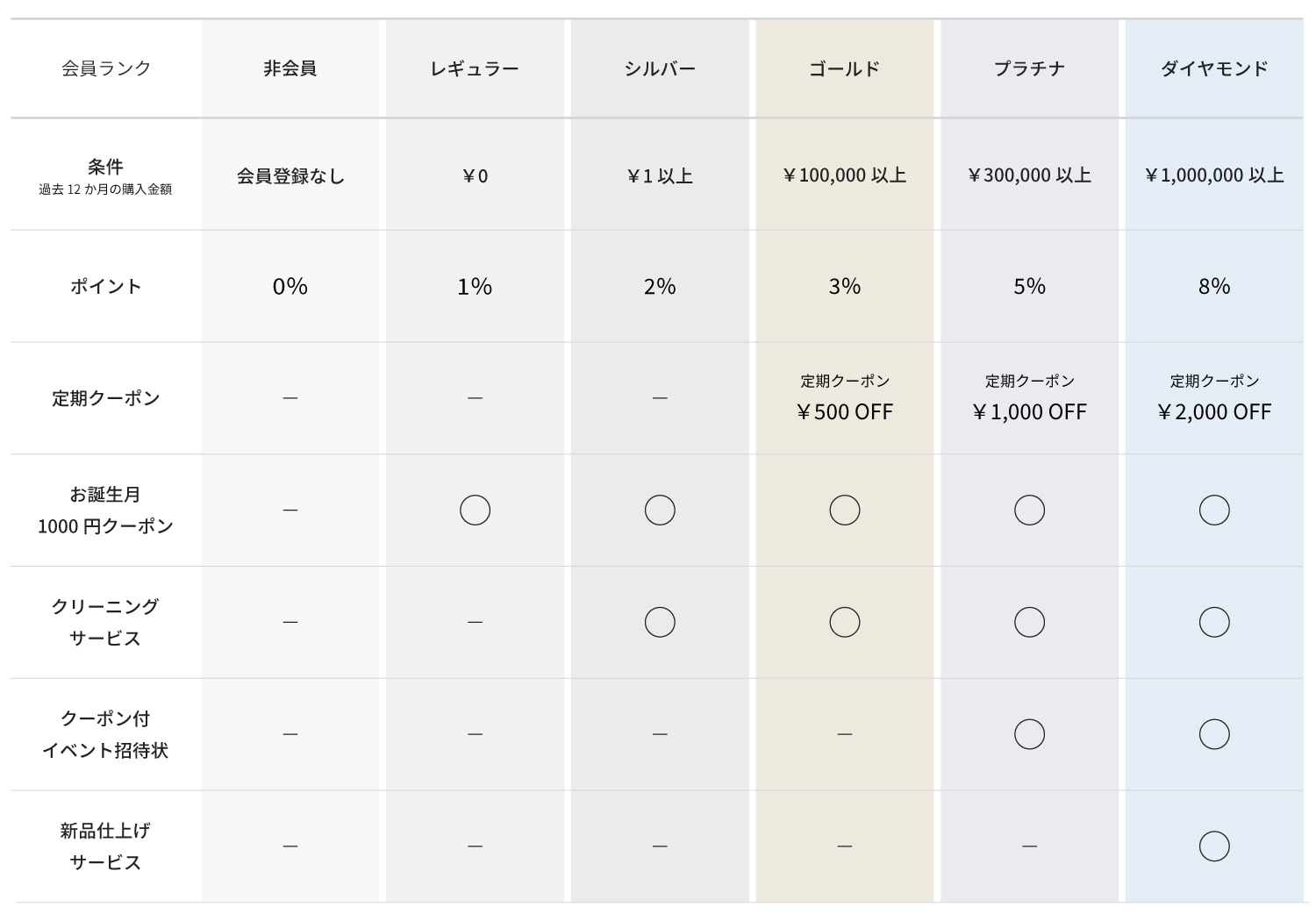Click the Diamond クーポン付イベント招待状 circle
This screenshot has height=914, width=1316.
[x=1214, y=733]
